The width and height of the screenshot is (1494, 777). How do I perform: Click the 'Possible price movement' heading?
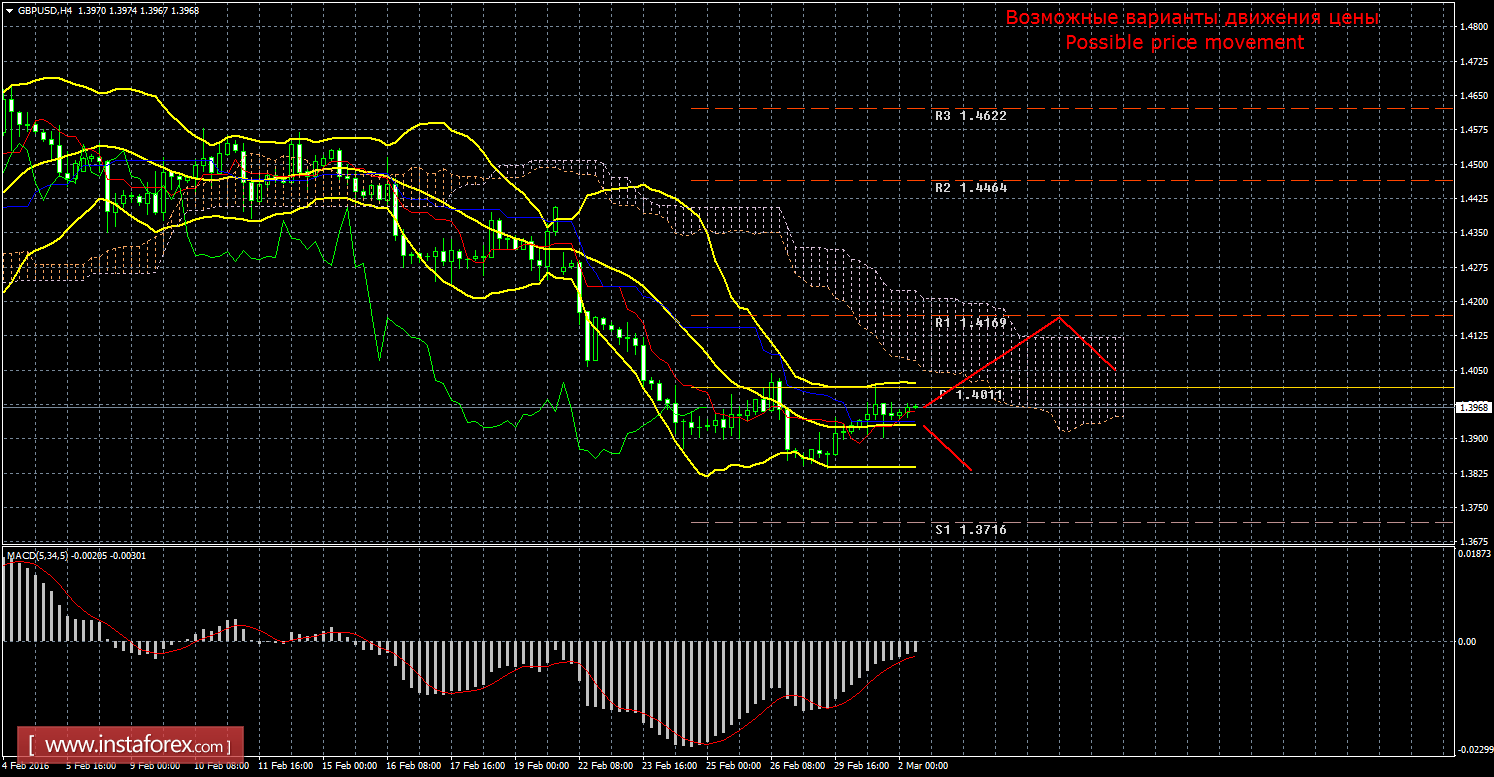[1184, 43]
